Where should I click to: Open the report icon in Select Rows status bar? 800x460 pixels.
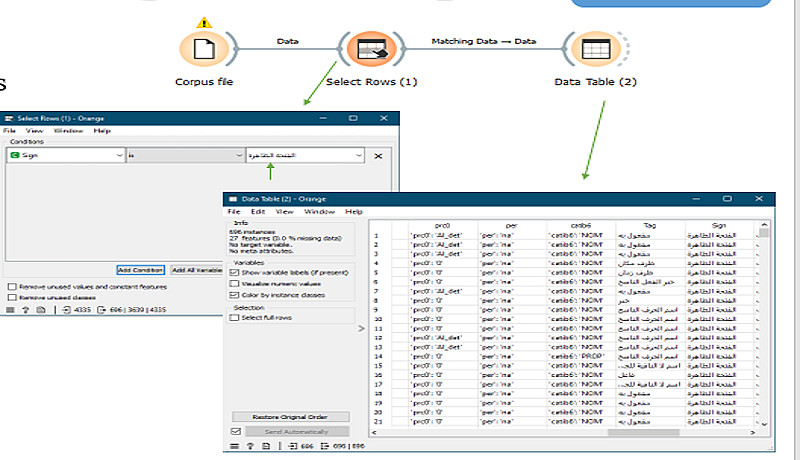click(41, 310)
